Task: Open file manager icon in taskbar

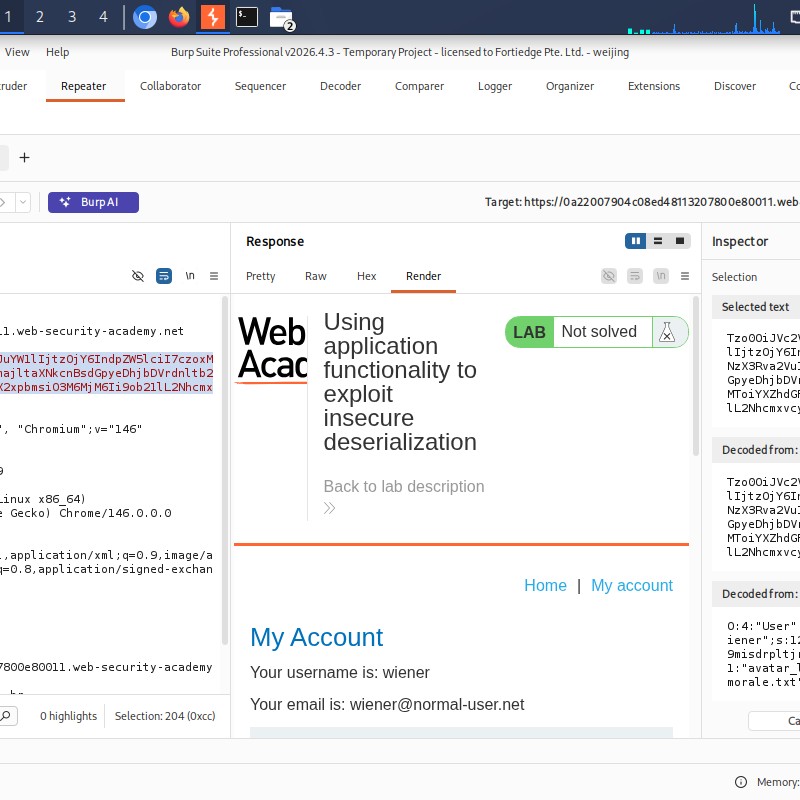Action: click(281, 18)
